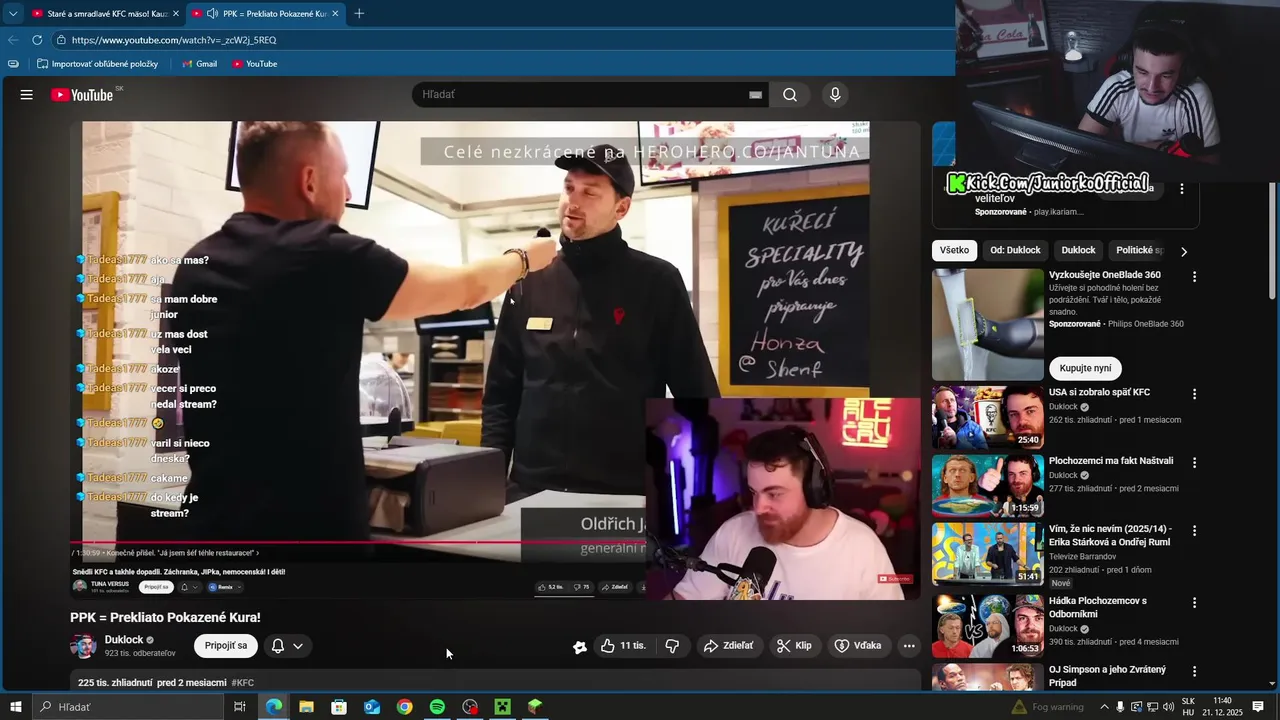
Task: Open options for 'OJ Simpson' video
Action: click(1194, 671)
